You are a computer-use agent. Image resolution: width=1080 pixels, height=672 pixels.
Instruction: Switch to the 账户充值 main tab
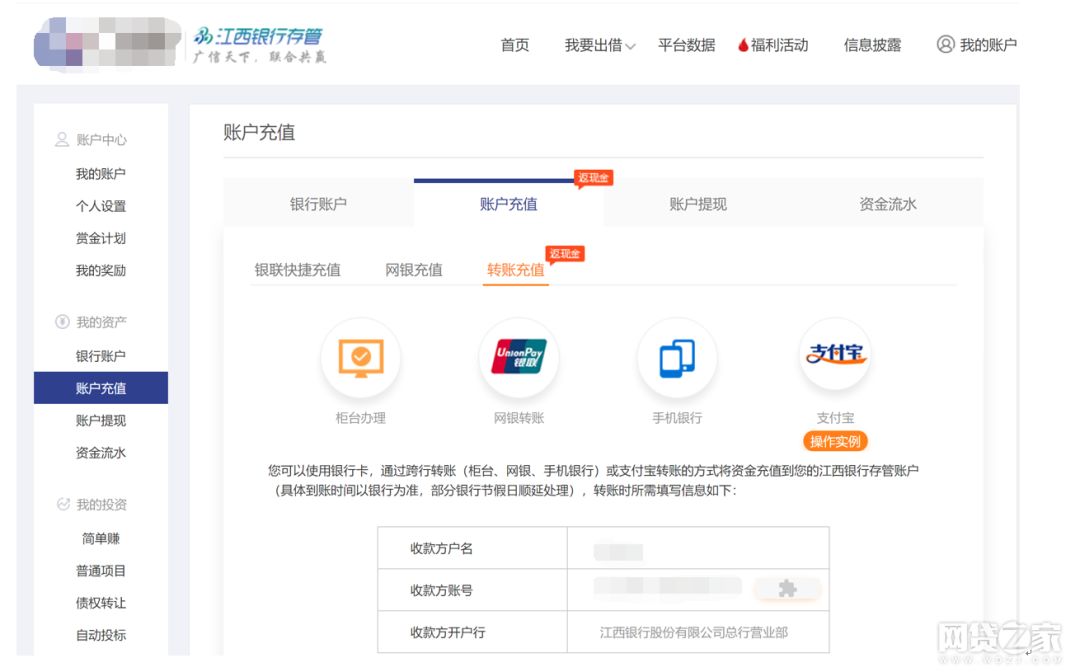tap(508, 204)
